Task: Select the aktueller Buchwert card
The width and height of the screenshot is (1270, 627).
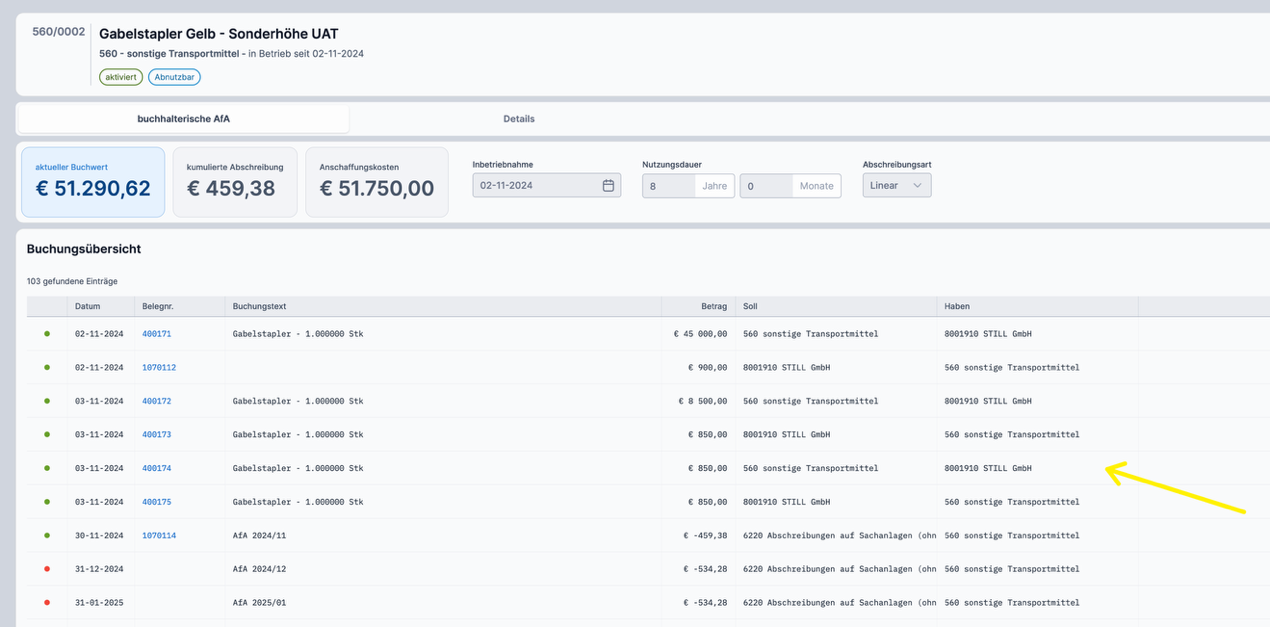Action: coord(93,182)
